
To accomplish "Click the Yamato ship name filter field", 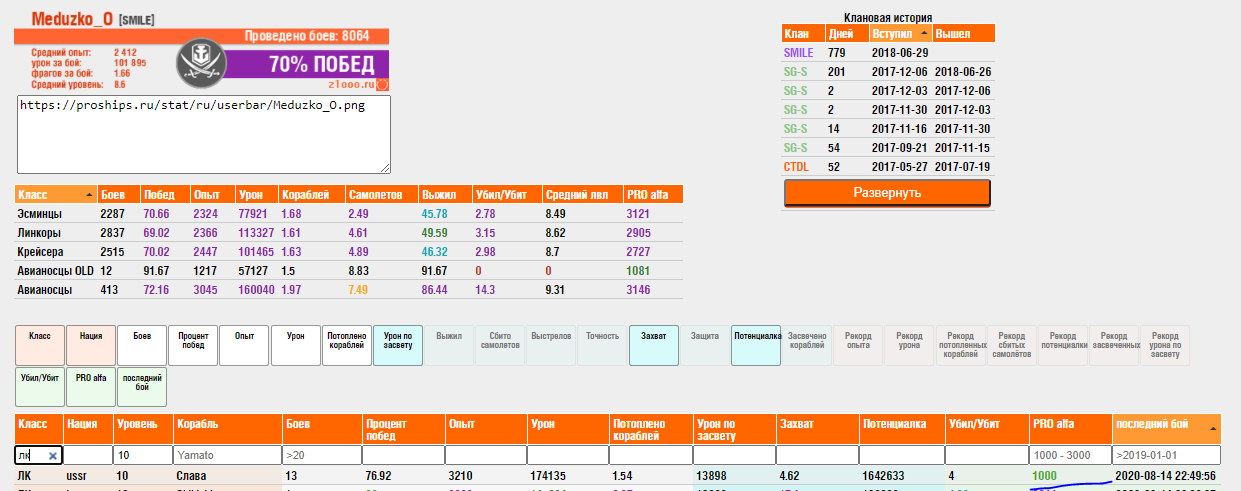I will pos(228,455).
